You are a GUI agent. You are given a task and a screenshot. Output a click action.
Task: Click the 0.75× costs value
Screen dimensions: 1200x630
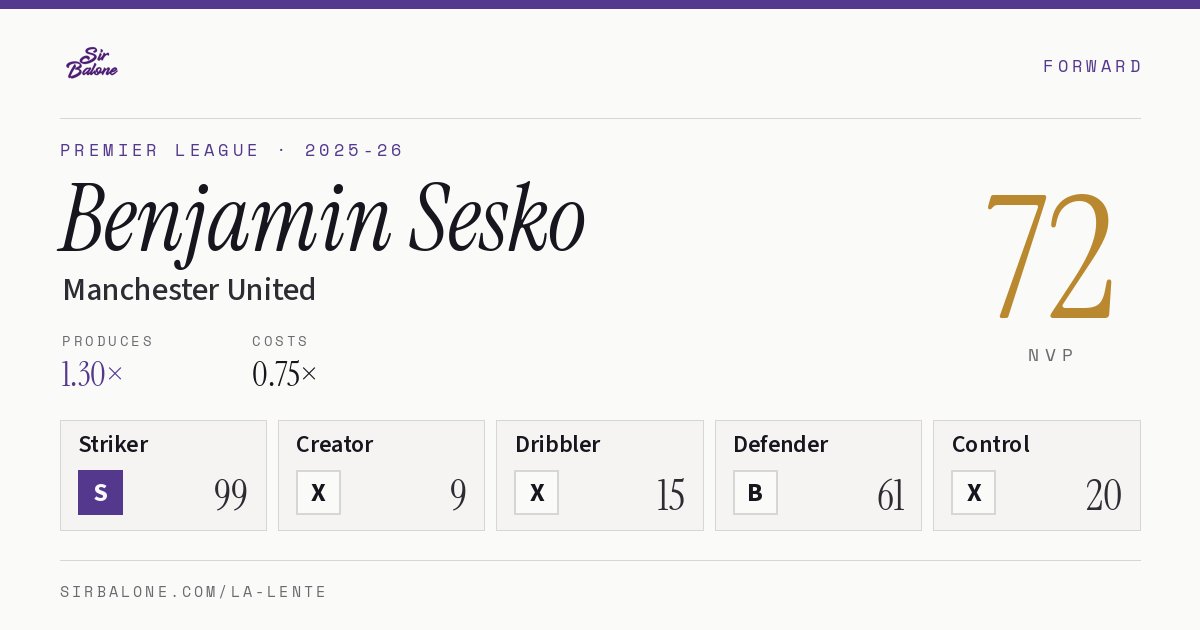tap(285, 375)
